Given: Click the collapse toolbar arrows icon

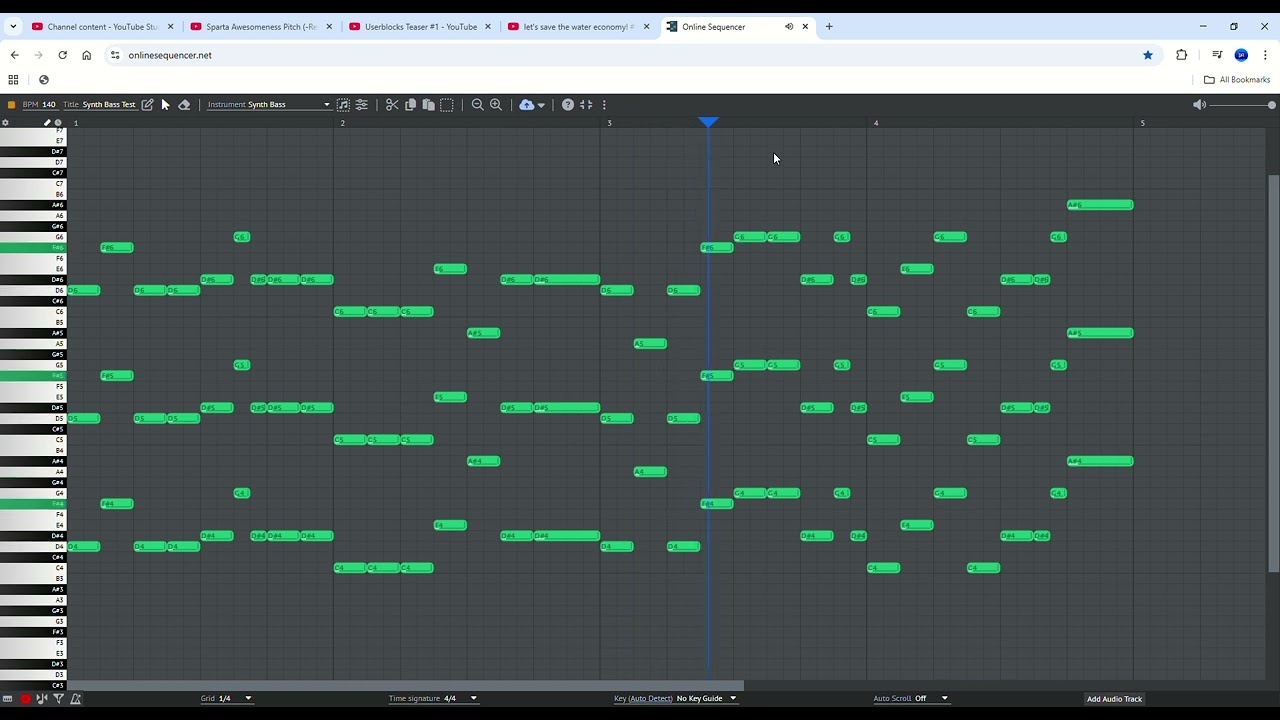Looking at the screenshot, I should point(587,104).
